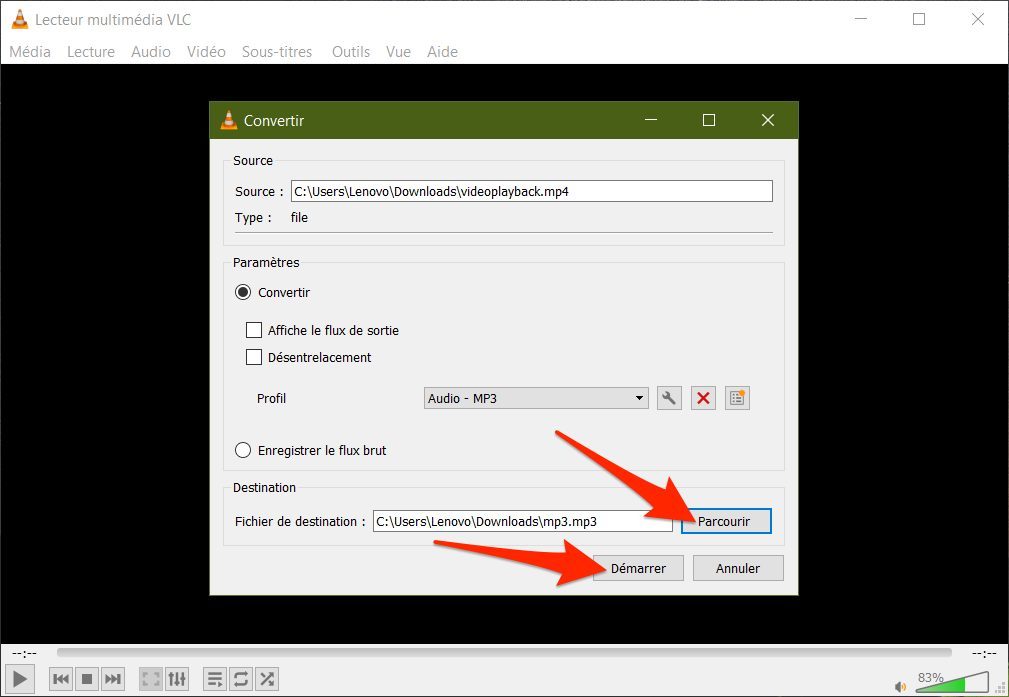Open the Vidéo menu
Screen dimensions: 1009x697
(x=206, y=51)
